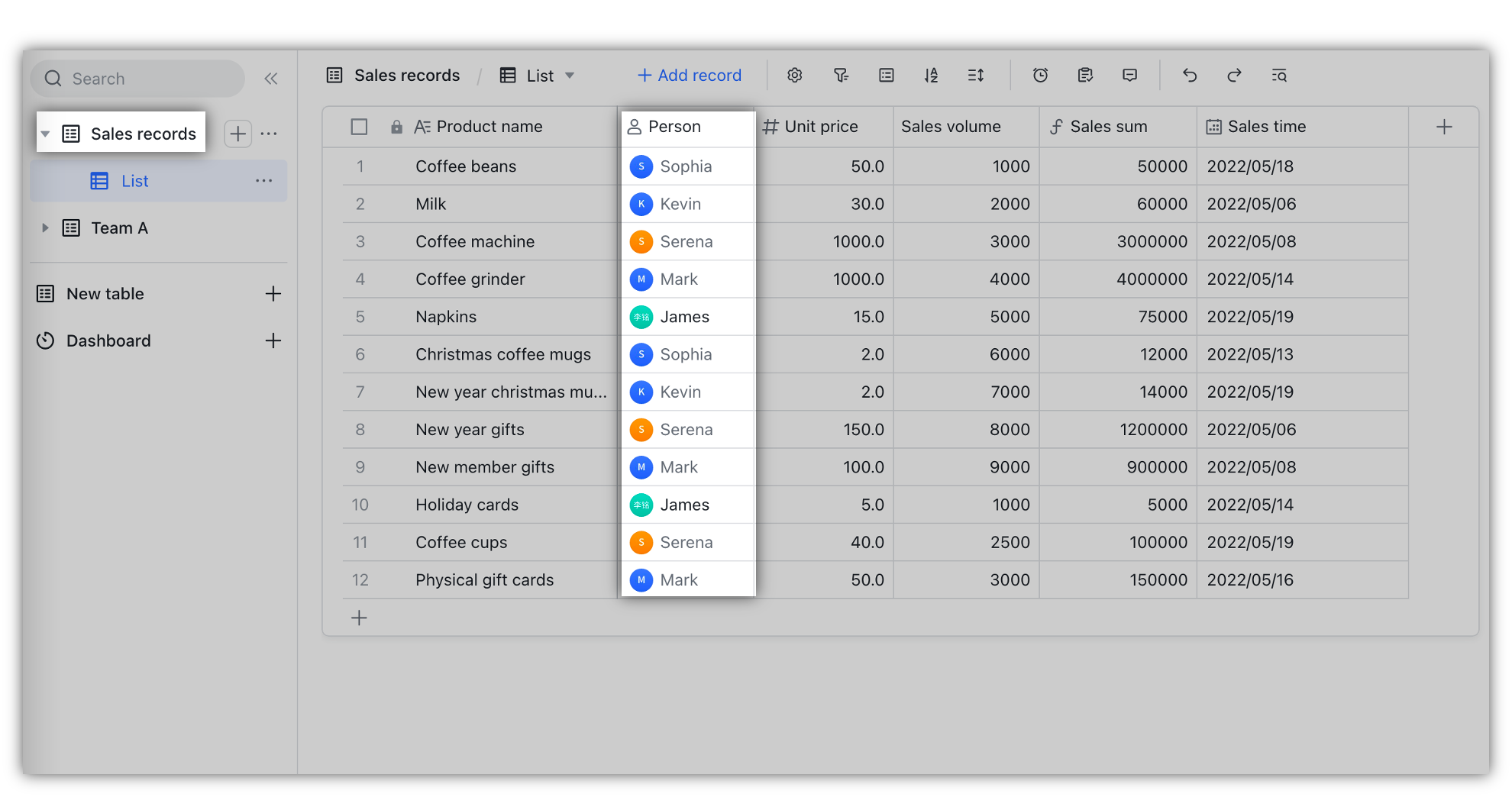
Task: Tick the select-all checkbox in the header
Action: pos(359,127)
